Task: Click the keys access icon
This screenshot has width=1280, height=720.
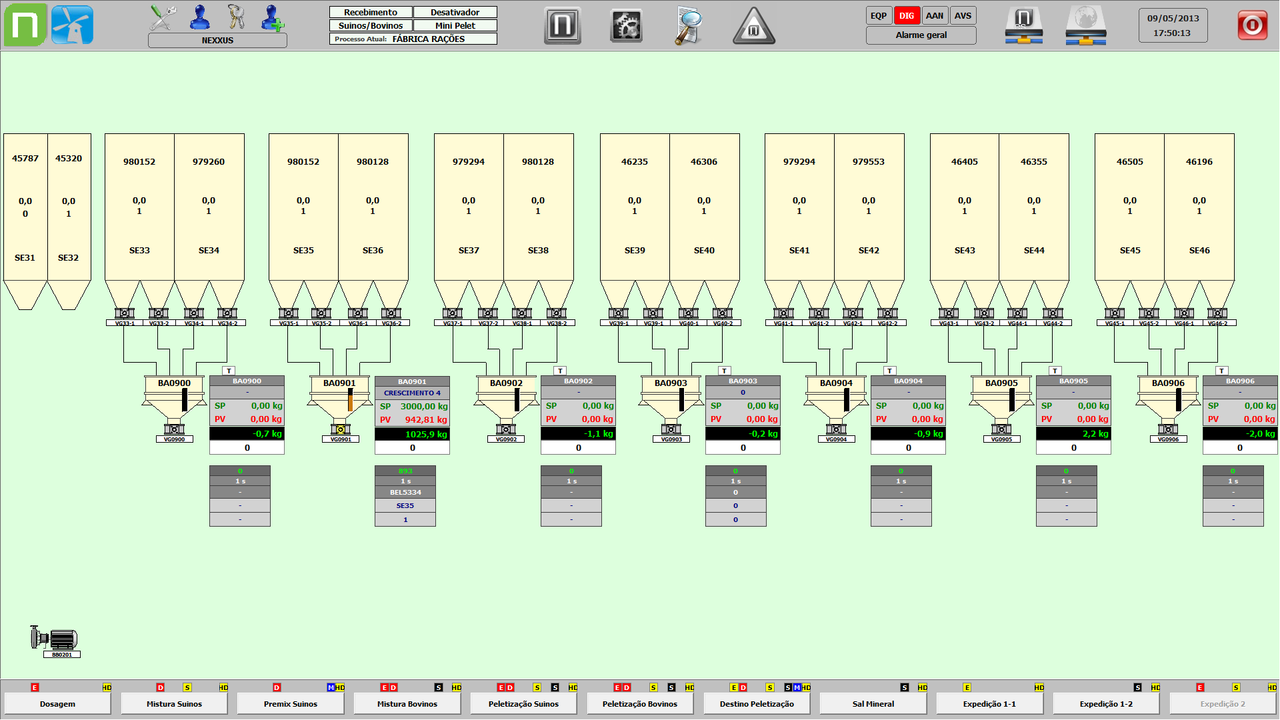Action: pos(236,16)
